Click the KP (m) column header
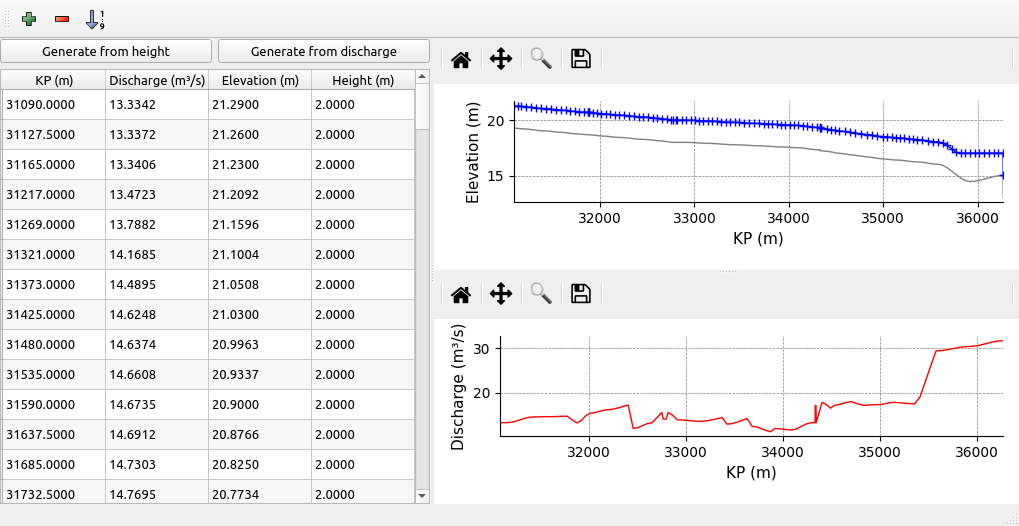Image resolution: width=1019 pixels, height=526 pixels. [53, 80]
